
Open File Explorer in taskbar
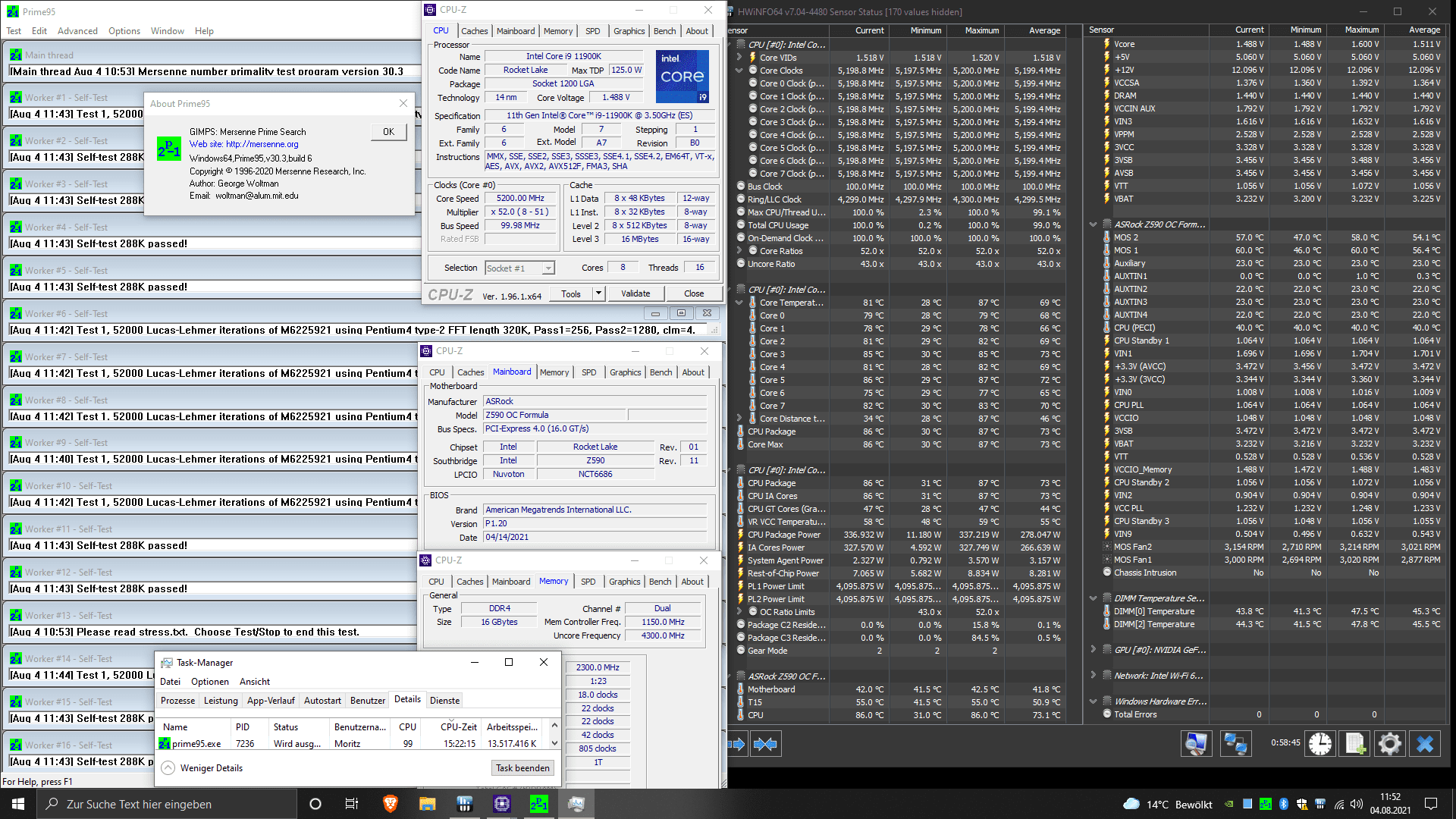point(428,804)
